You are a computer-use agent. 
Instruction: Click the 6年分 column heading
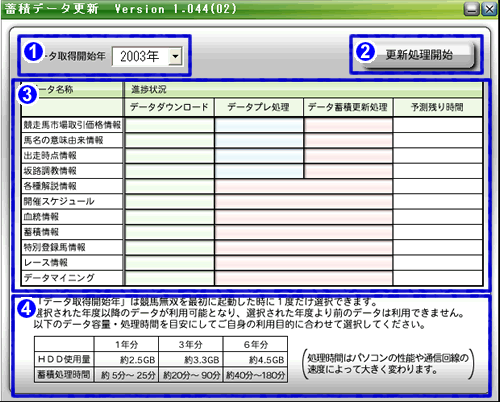[255, 344]
